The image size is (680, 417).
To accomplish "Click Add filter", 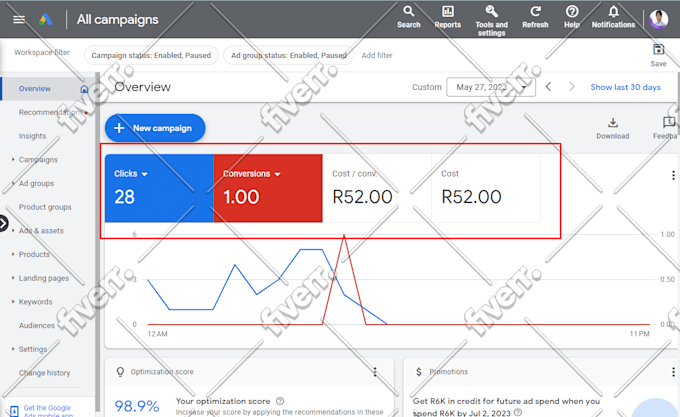I will (x=377, y=55).
